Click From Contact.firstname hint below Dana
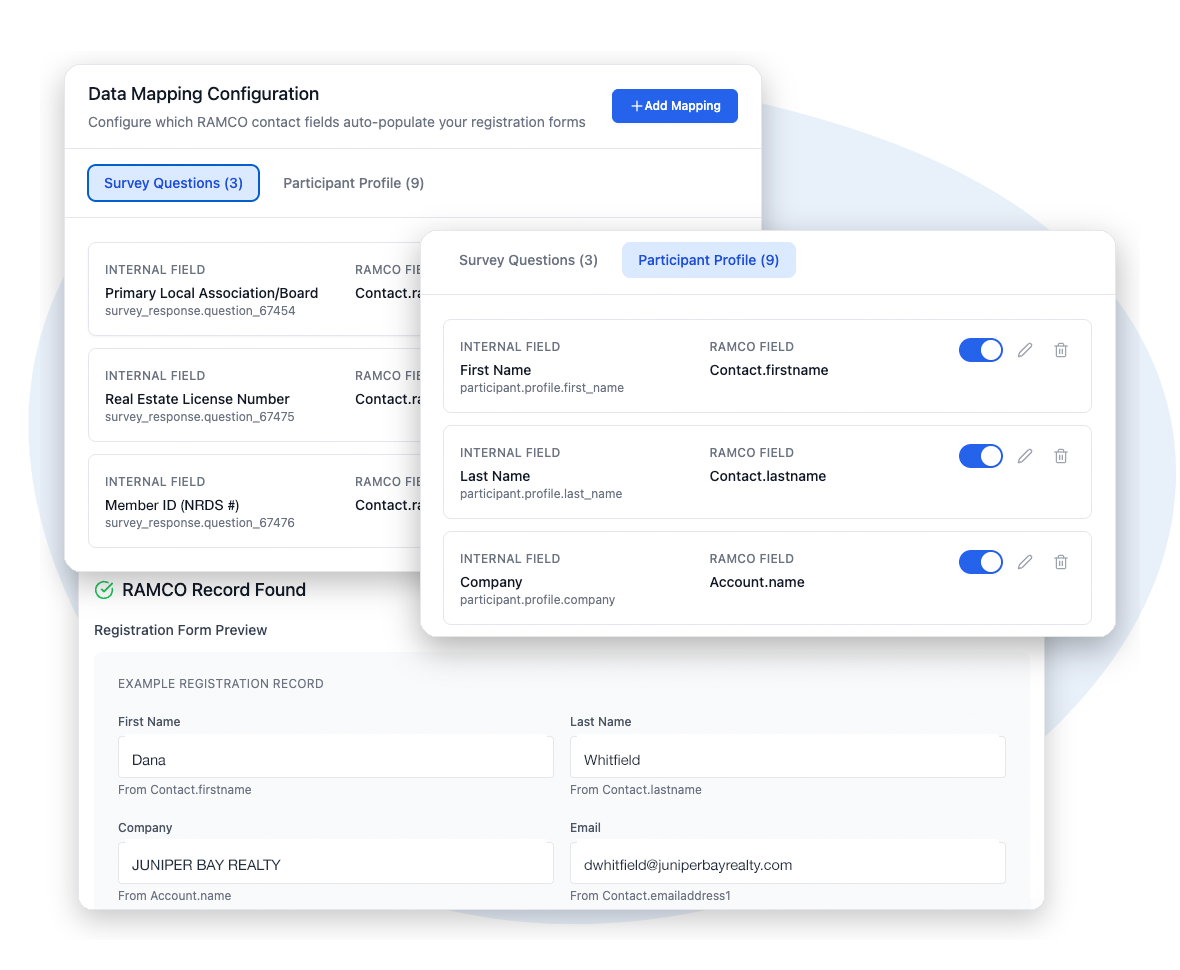Screen dimensions: 1180x970 (184, 789)
